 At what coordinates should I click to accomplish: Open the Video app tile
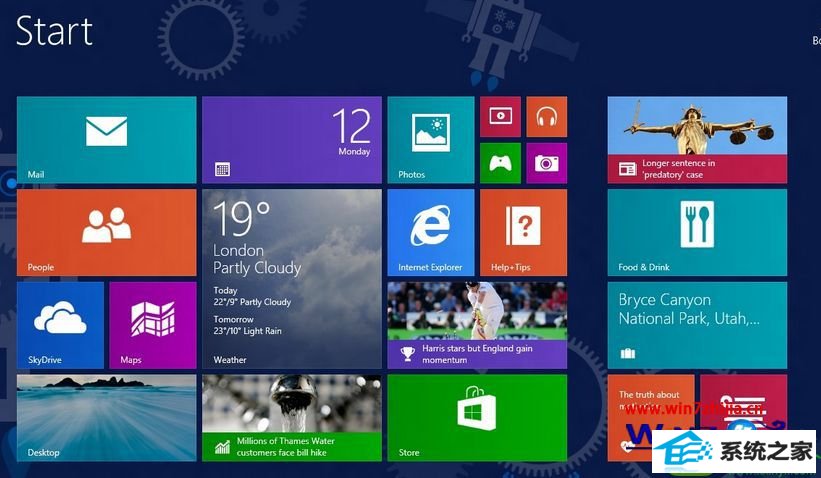pos(501,117)
